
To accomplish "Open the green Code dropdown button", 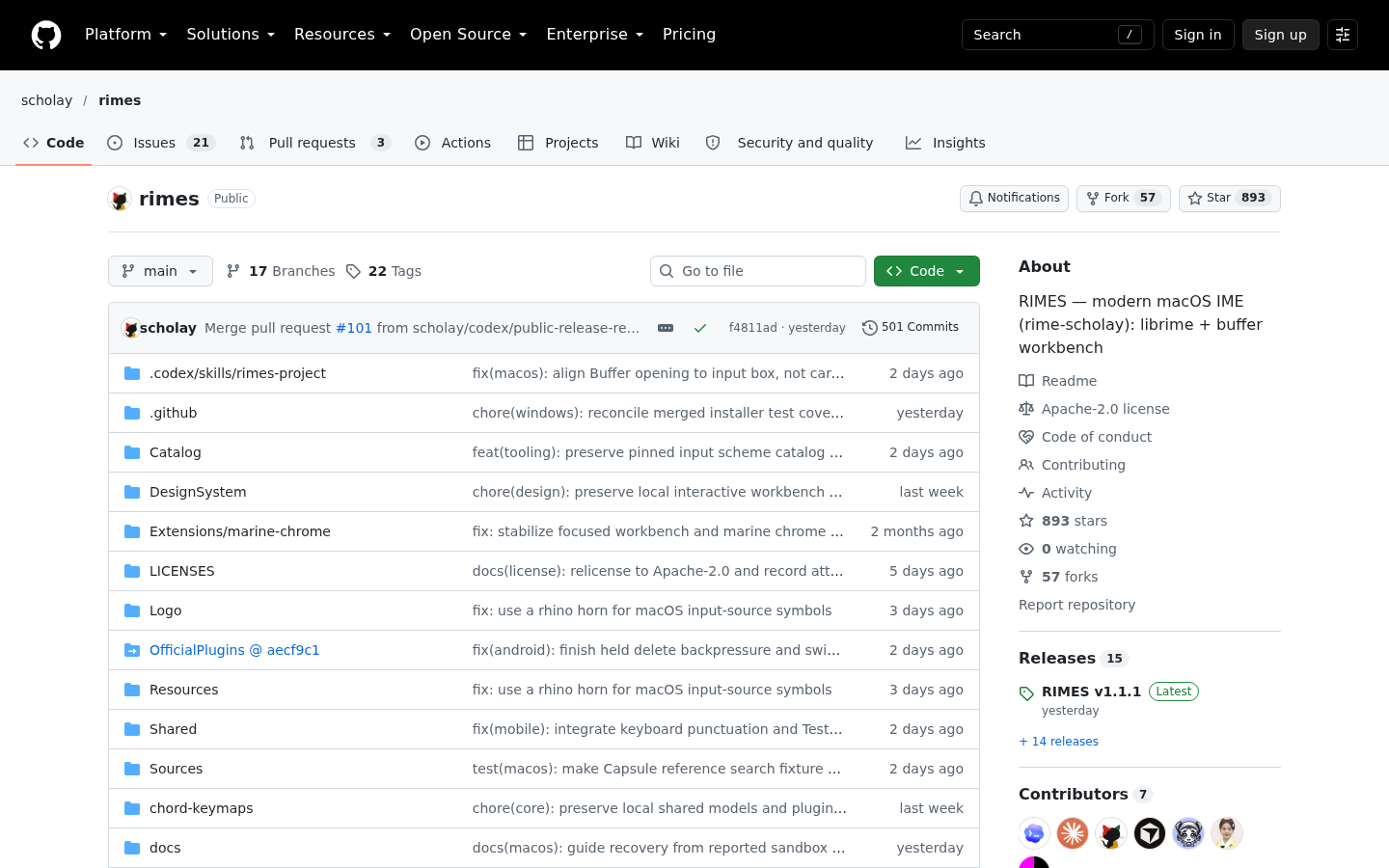I will (927, 271).
